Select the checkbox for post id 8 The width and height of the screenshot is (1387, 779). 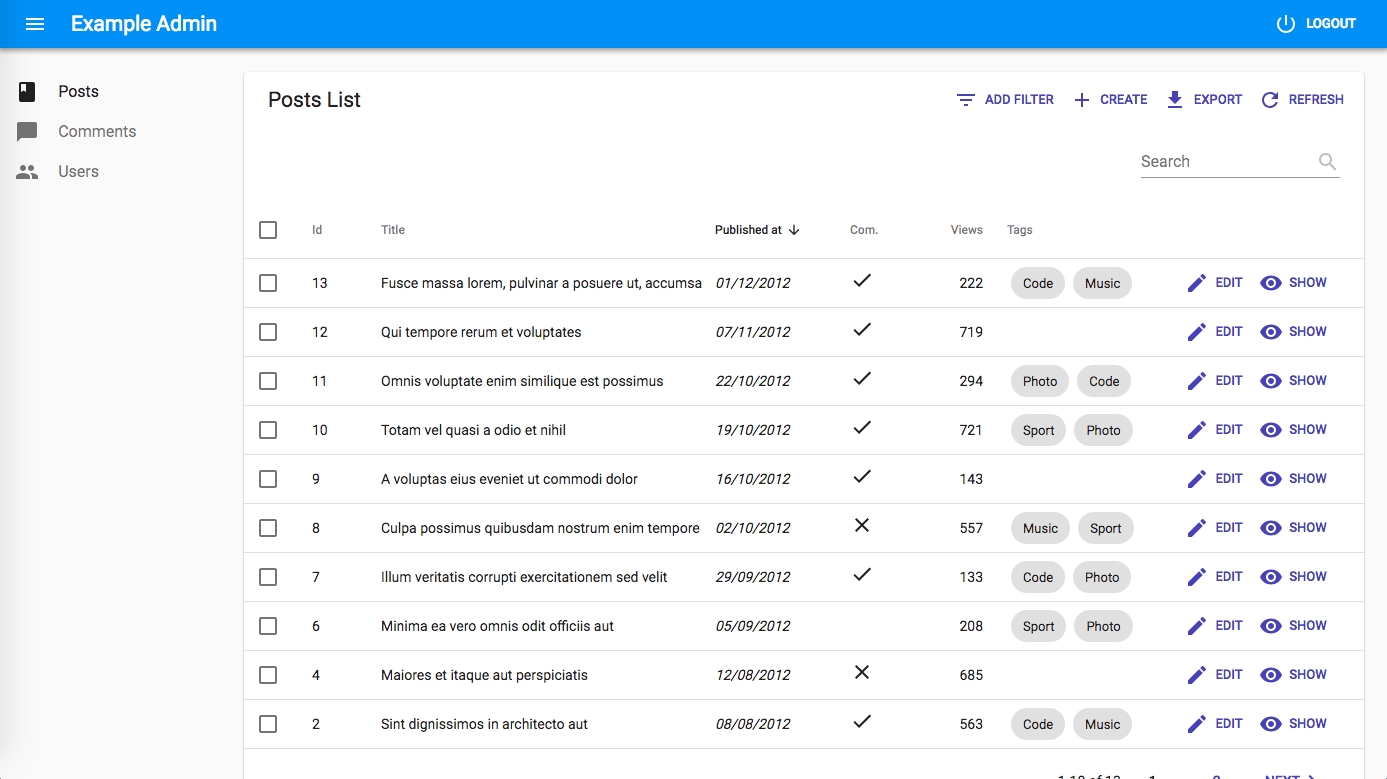tap(268, 528)
